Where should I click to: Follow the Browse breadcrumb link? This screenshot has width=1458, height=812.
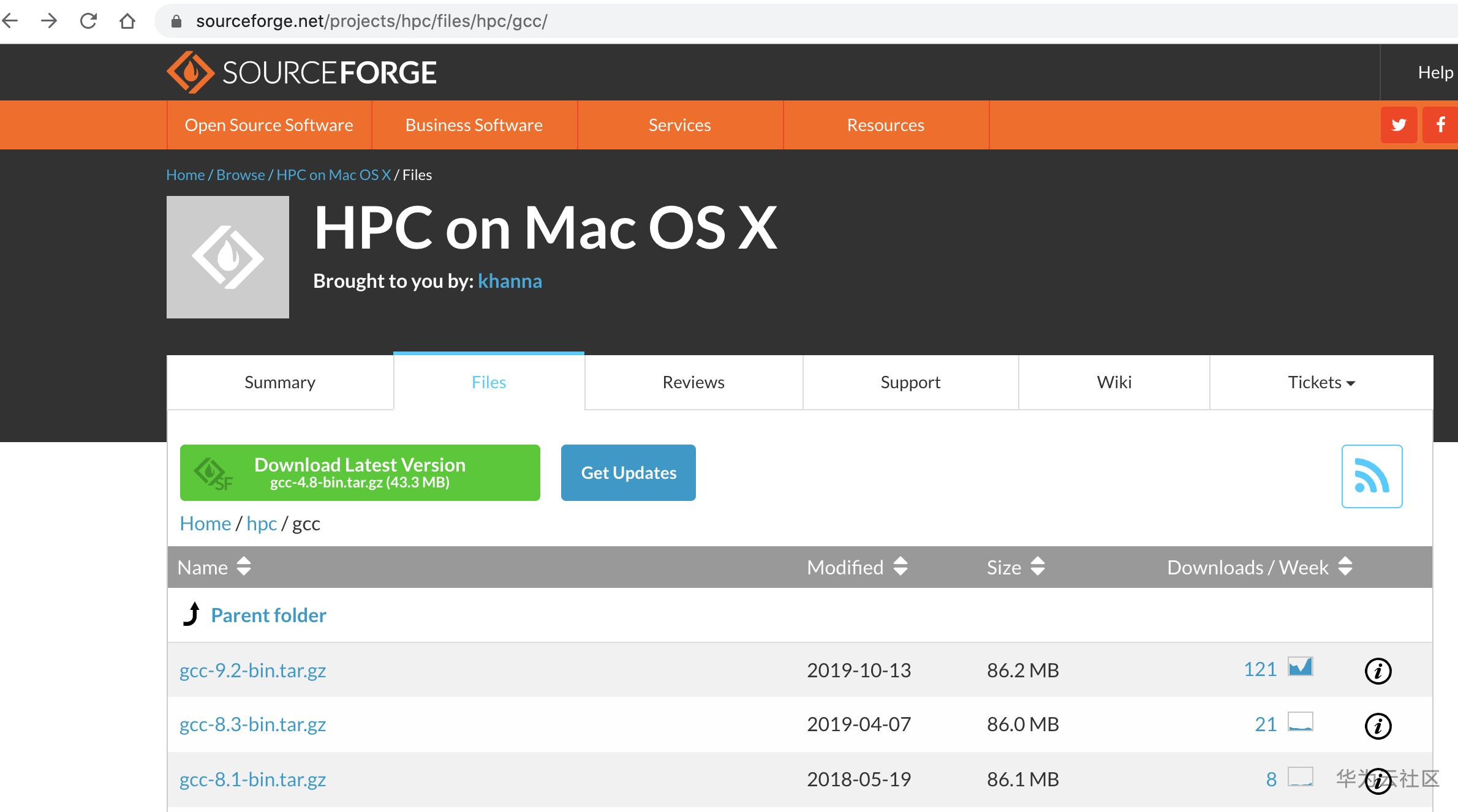[x=241, y=175]
